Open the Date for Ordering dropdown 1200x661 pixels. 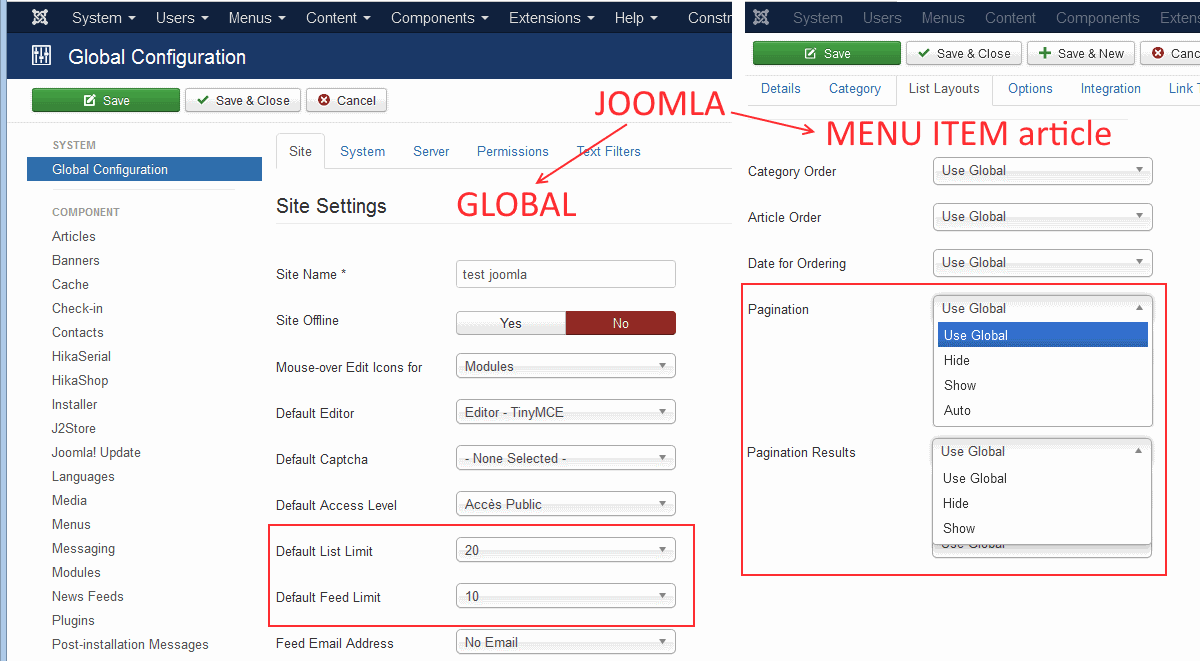(1043, 262)
